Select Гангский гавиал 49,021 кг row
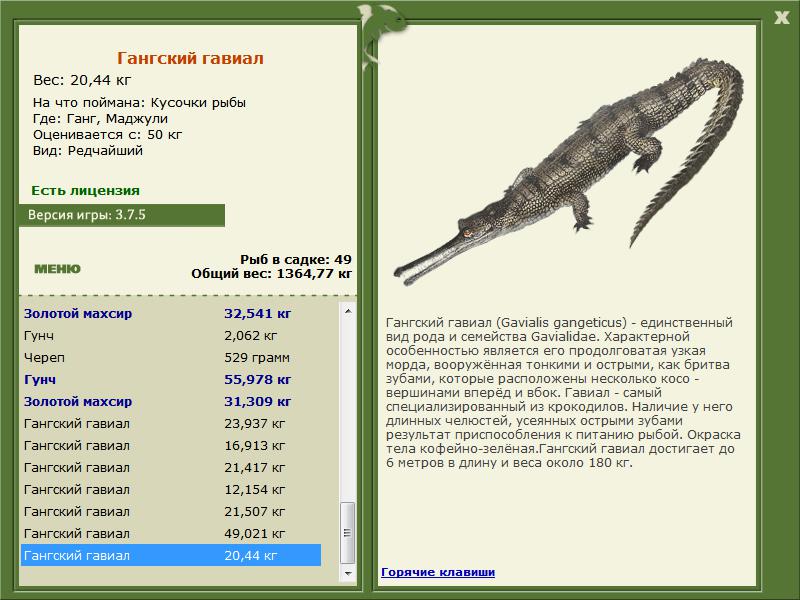Screen dimensions: 800x600 pos(171,533)
